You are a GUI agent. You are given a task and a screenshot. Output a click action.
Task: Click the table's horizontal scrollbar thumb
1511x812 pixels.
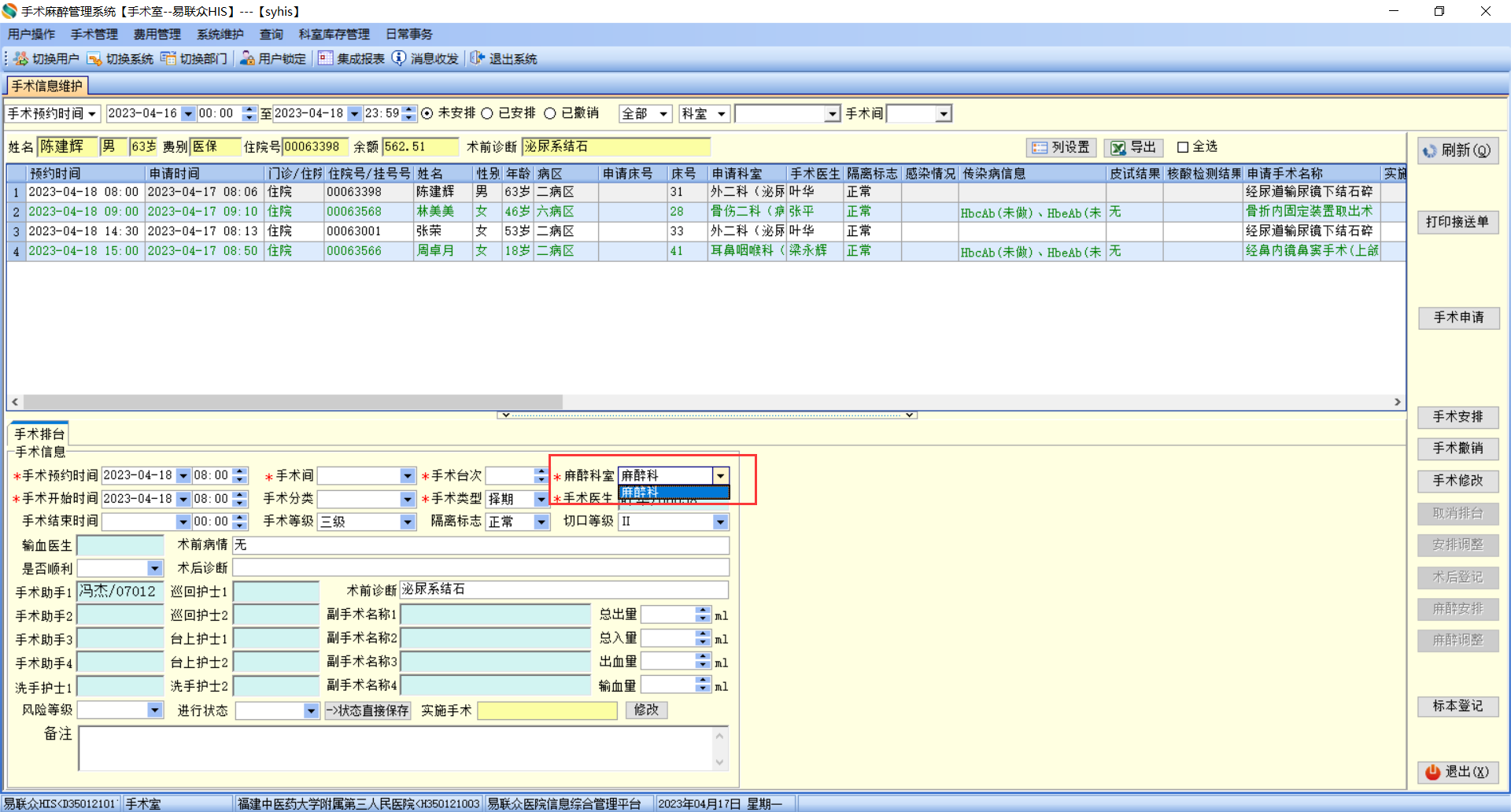pos(293,402)
